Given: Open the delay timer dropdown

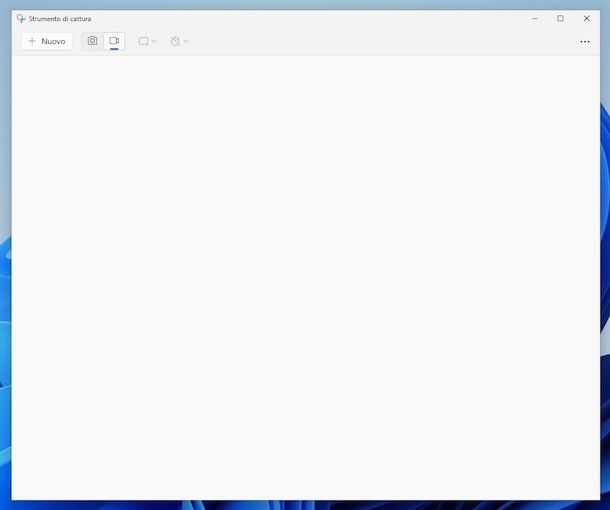Looking at the screenshot, I should 179,41.
